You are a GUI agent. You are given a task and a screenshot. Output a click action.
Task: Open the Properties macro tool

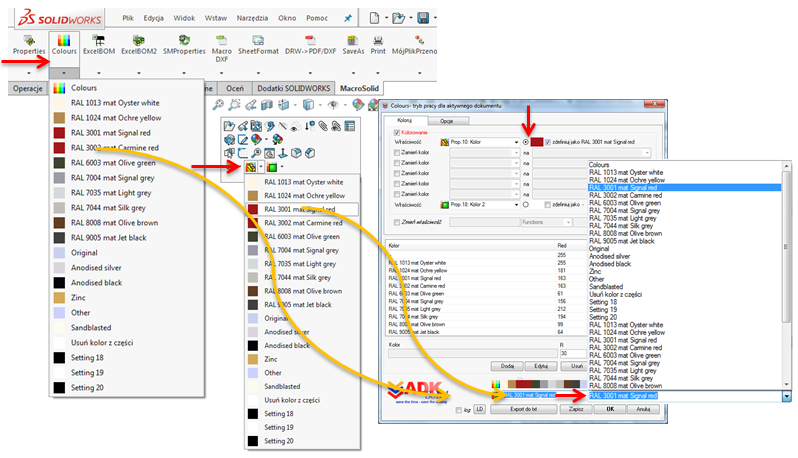[x=29, y=45]
